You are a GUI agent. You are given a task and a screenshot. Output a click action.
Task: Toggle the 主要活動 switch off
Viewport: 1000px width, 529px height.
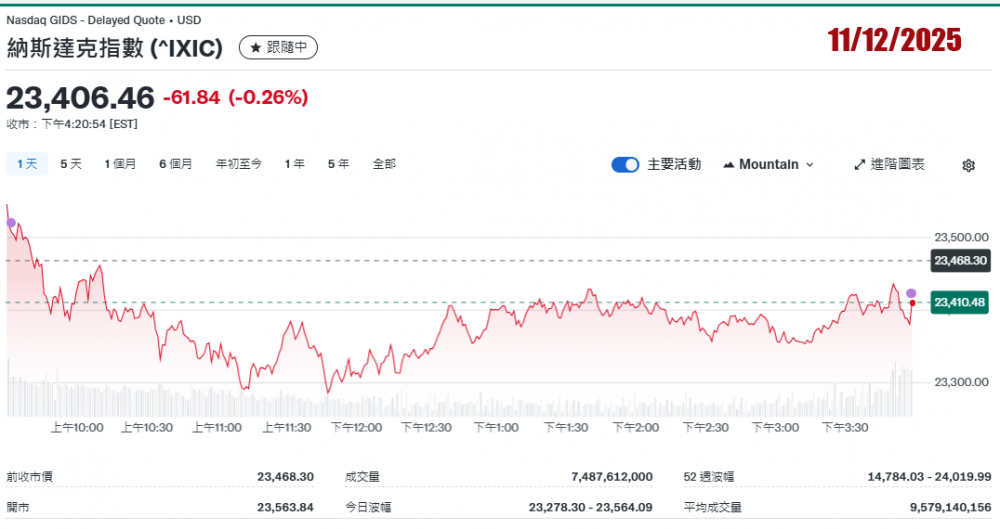click(625, 165)
